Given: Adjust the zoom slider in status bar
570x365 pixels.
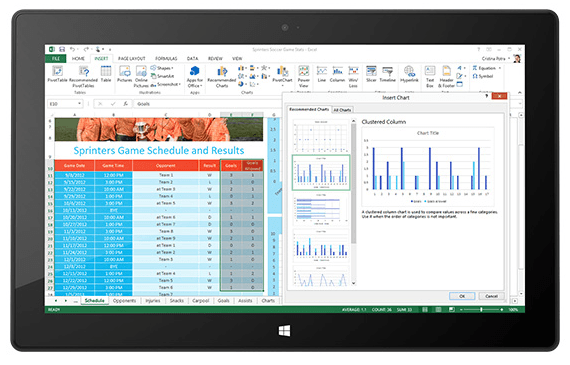Looking at the screenshot, I should [x=481, y=309].
